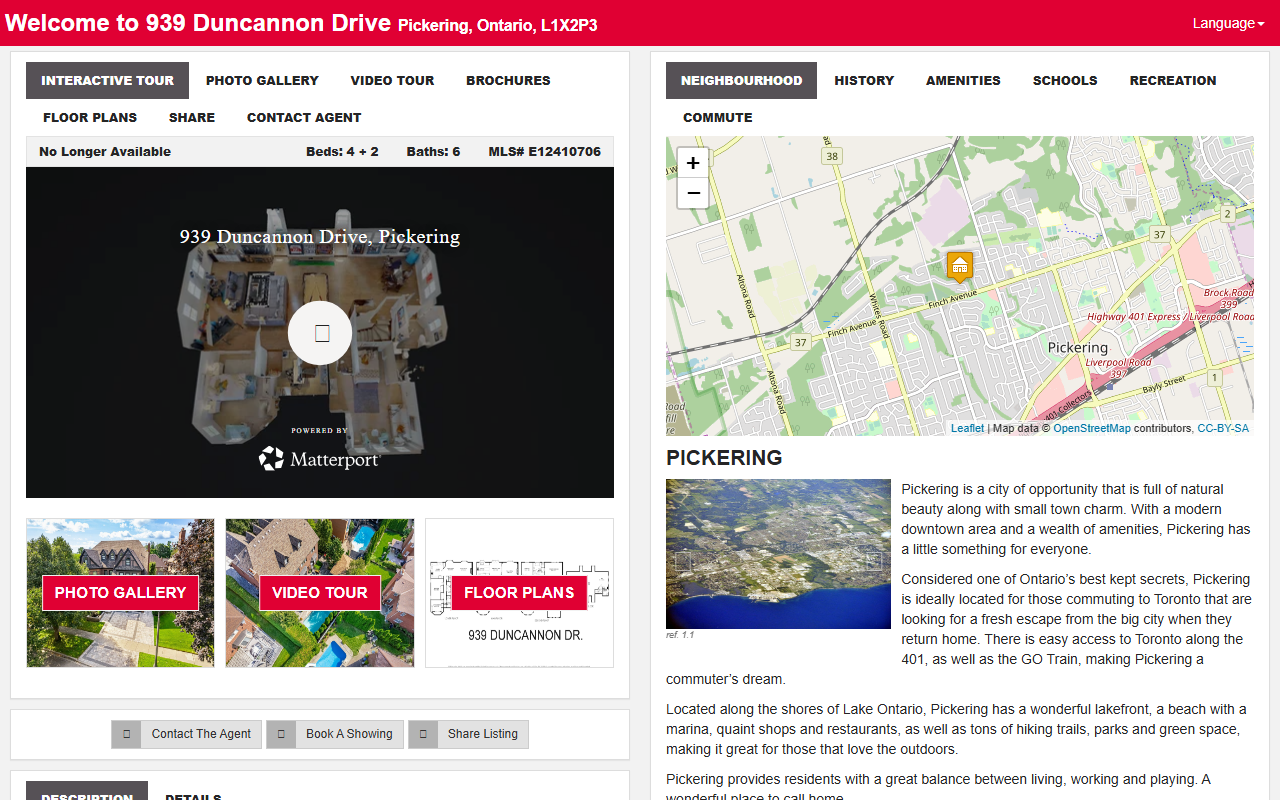1280x800 pixels.
Task: Open the Contact Agent tab
Action: tap(304, 117)
